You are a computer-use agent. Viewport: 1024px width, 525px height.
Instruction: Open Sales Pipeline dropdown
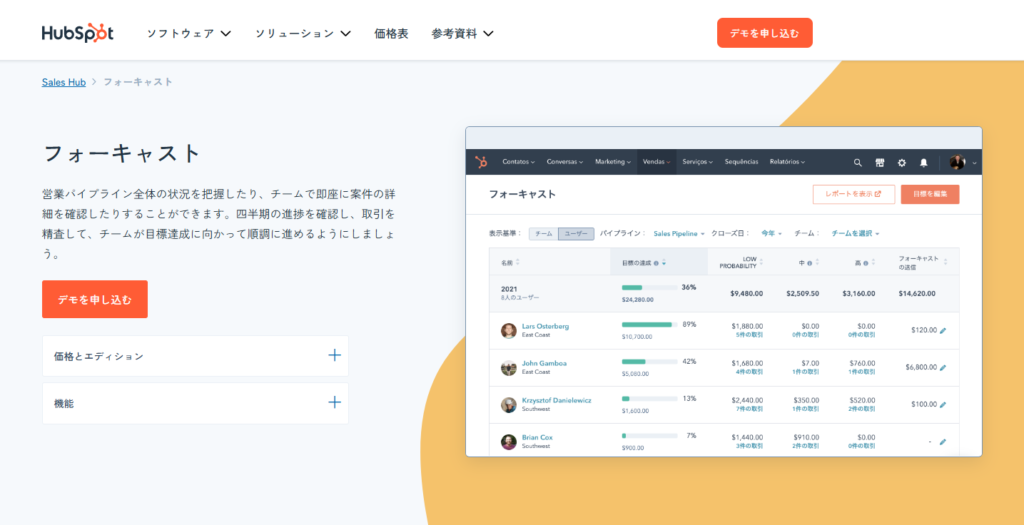[679, 233]
